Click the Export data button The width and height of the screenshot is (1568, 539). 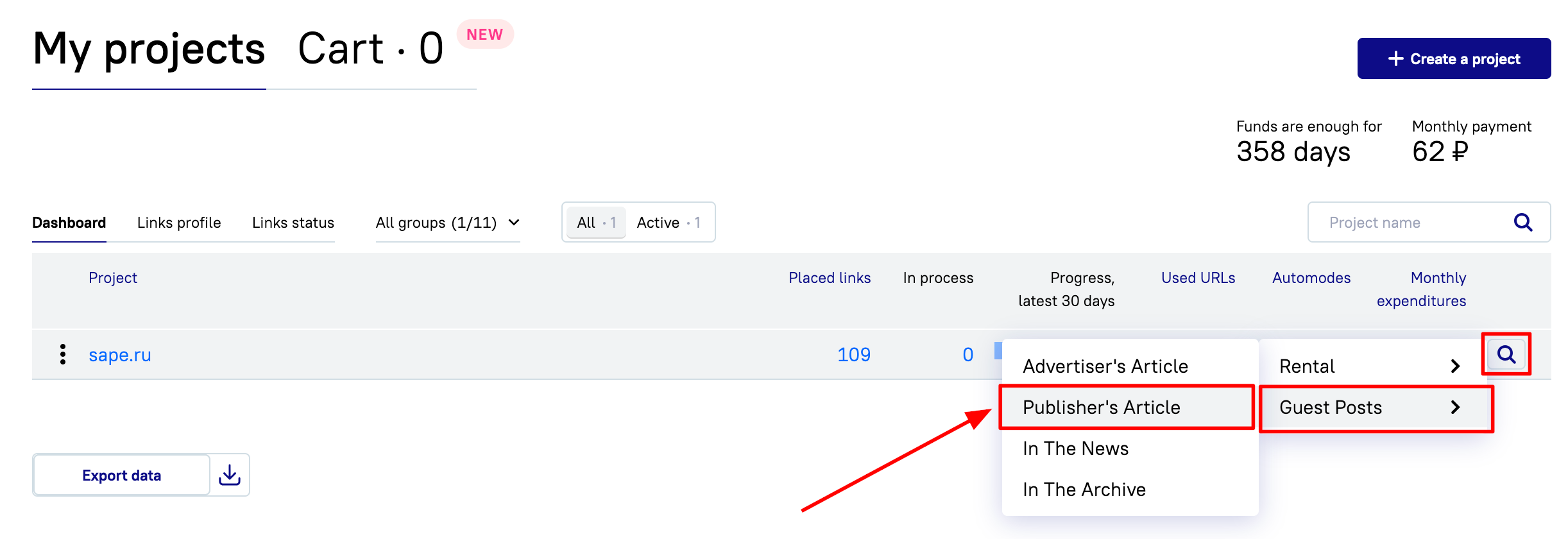(122, 475)
